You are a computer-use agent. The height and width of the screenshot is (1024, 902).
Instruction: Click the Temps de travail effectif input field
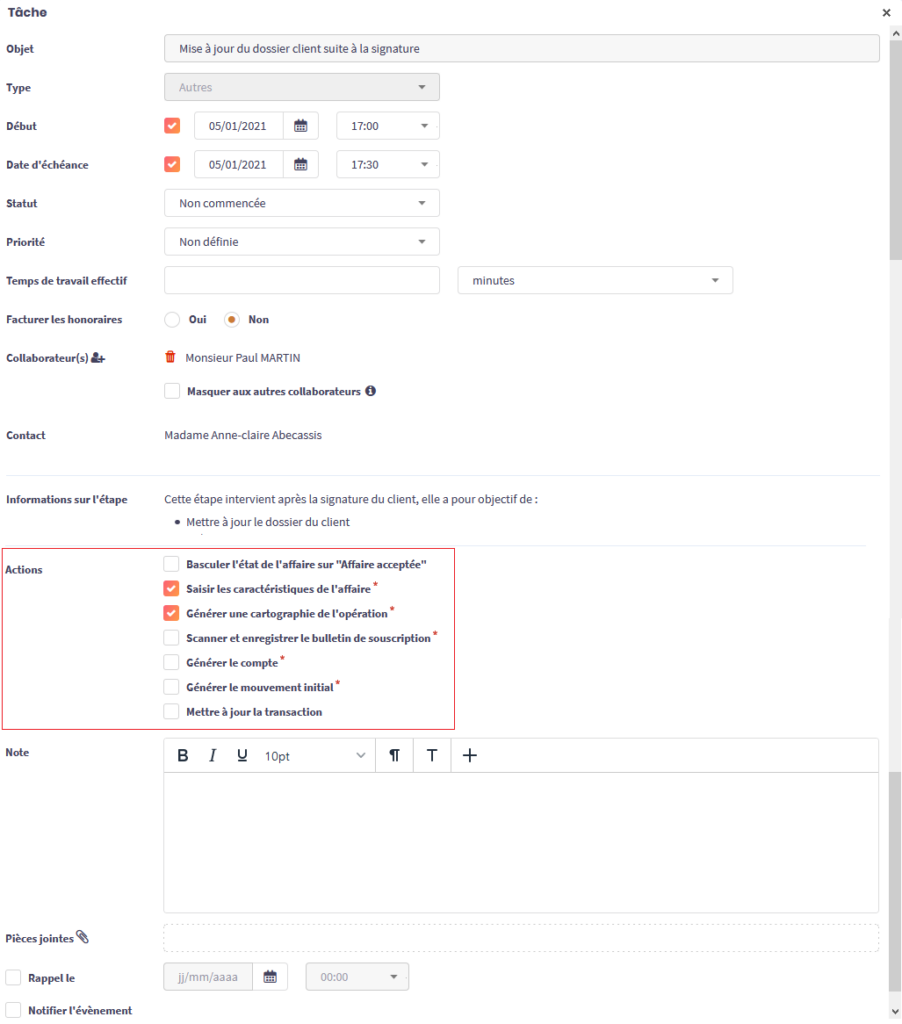tap(301, 281)
